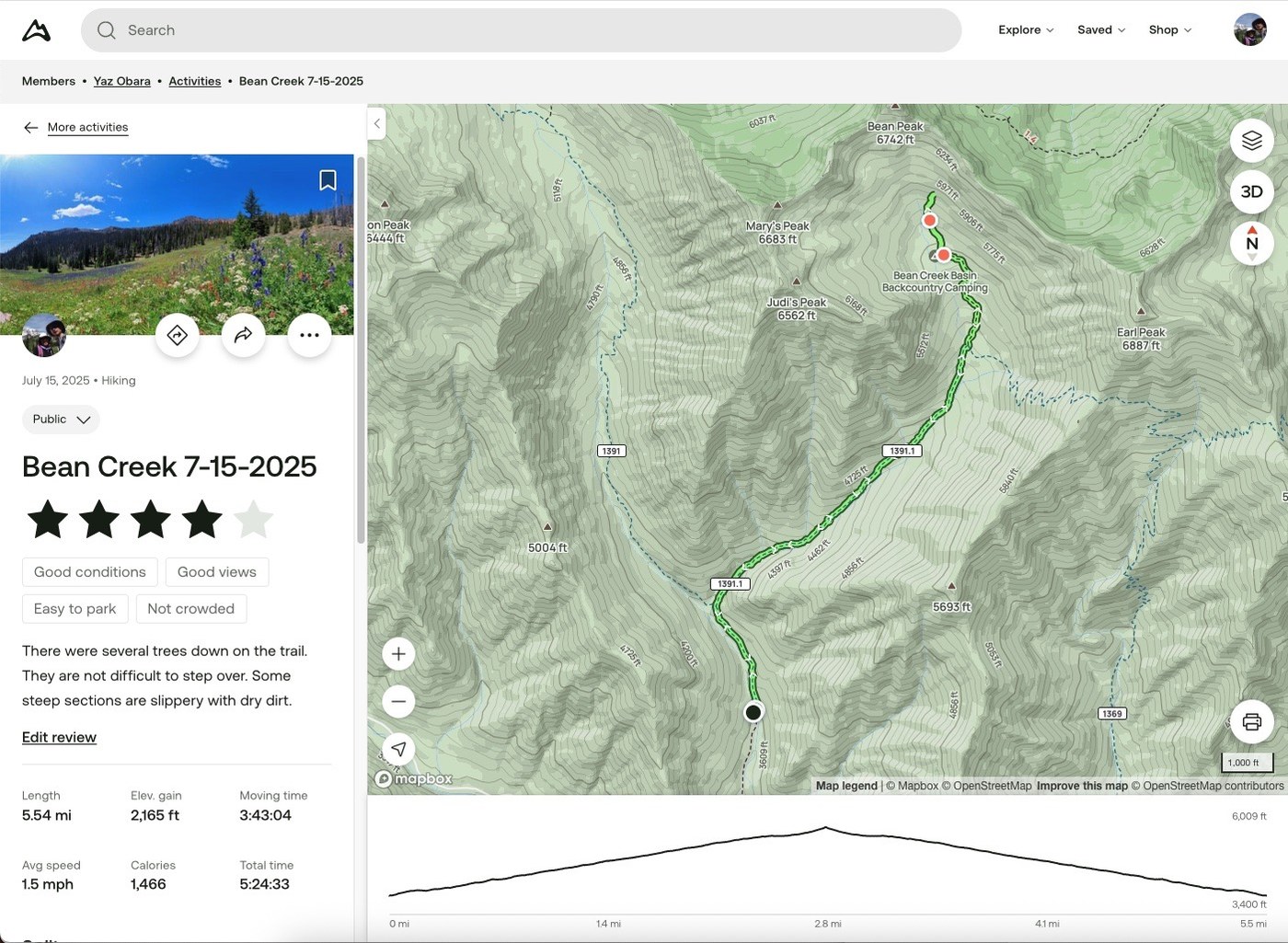
Task: Share this activity via the arrow icon
Action: click(x=243, y=335)
